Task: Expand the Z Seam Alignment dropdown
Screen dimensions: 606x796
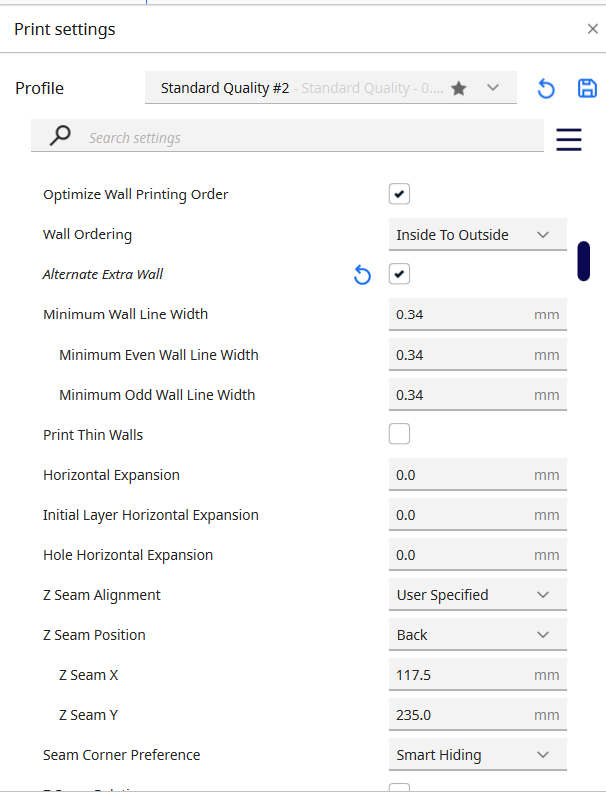Action: pyautogui.click(x=477, y=595)
